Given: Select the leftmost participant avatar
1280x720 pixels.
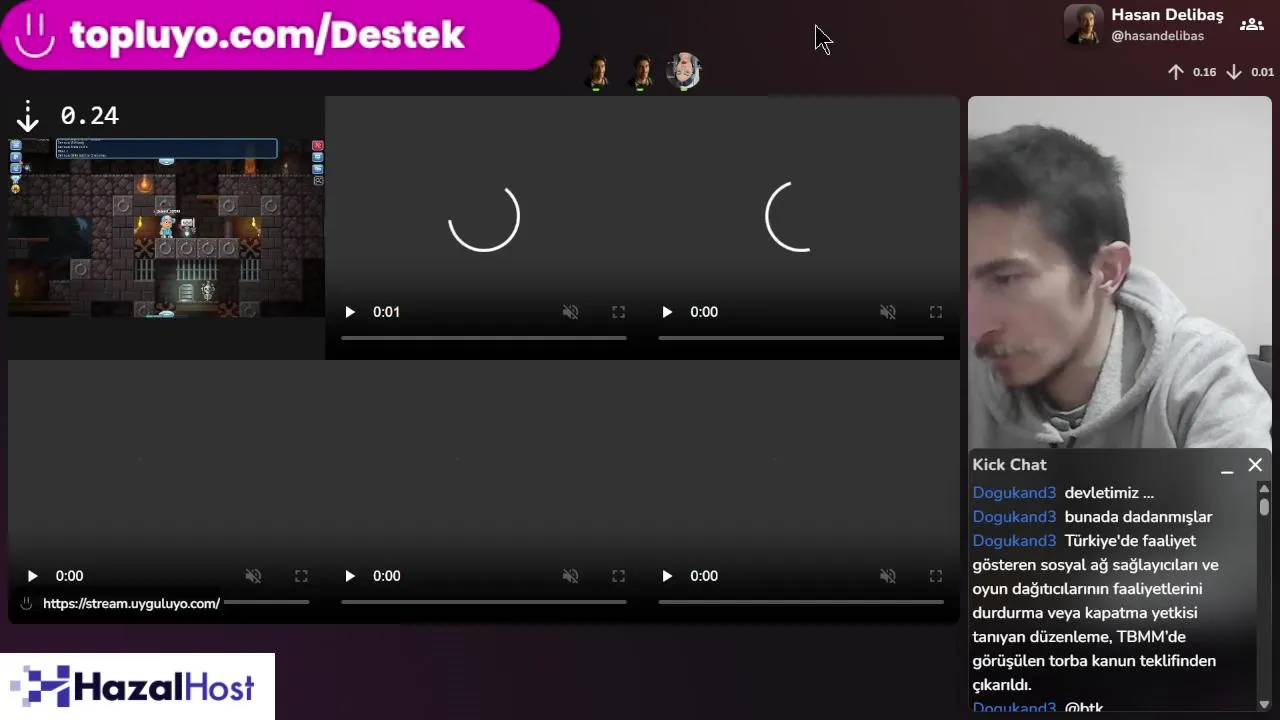Looking at the screenshot, I should (597, 72).
